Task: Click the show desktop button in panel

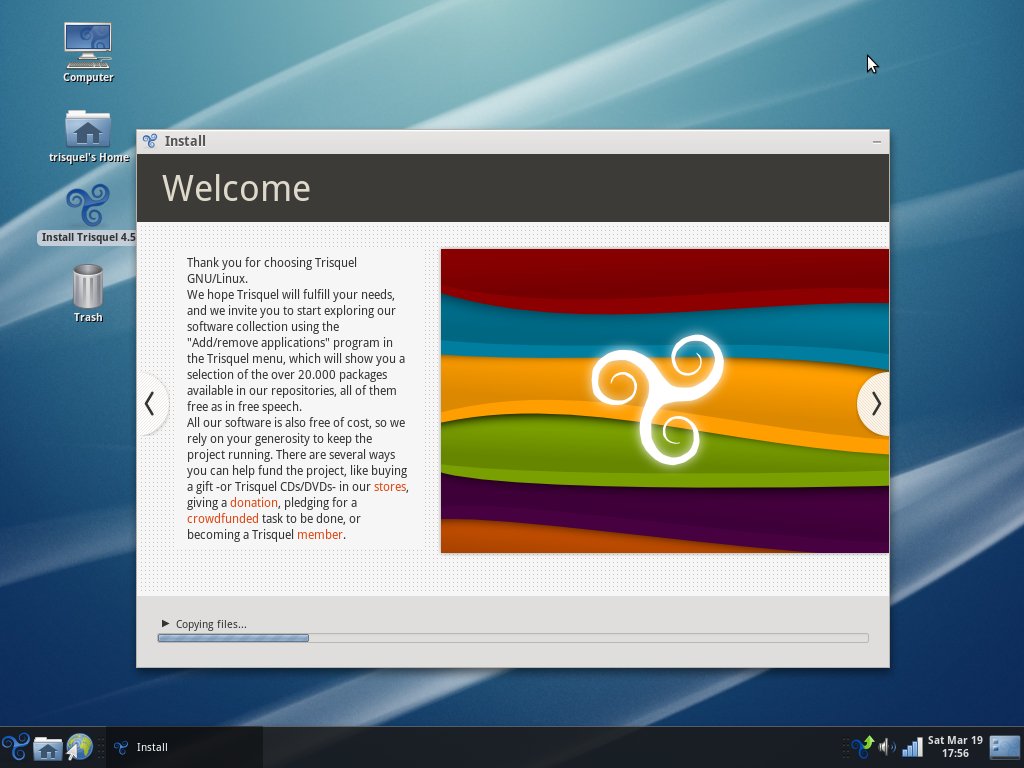Action: (x=1004, y=747)
